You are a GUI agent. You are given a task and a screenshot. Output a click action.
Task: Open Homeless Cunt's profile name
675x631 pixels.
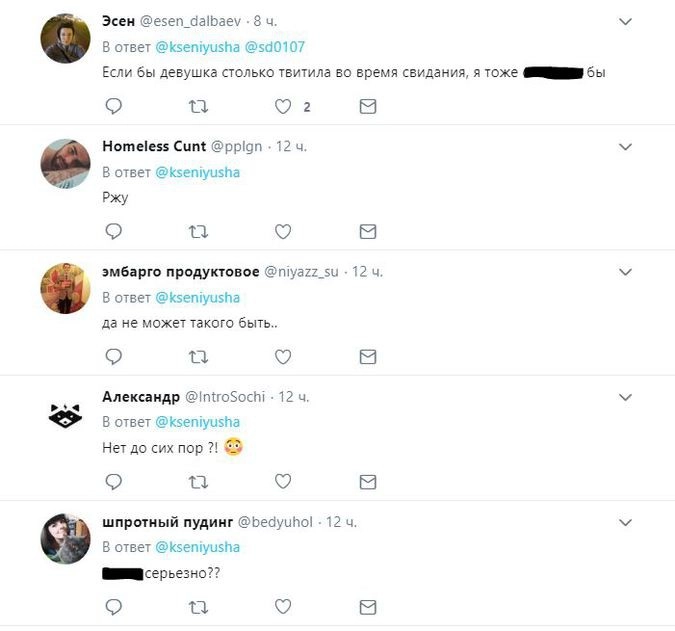point(154,146)
